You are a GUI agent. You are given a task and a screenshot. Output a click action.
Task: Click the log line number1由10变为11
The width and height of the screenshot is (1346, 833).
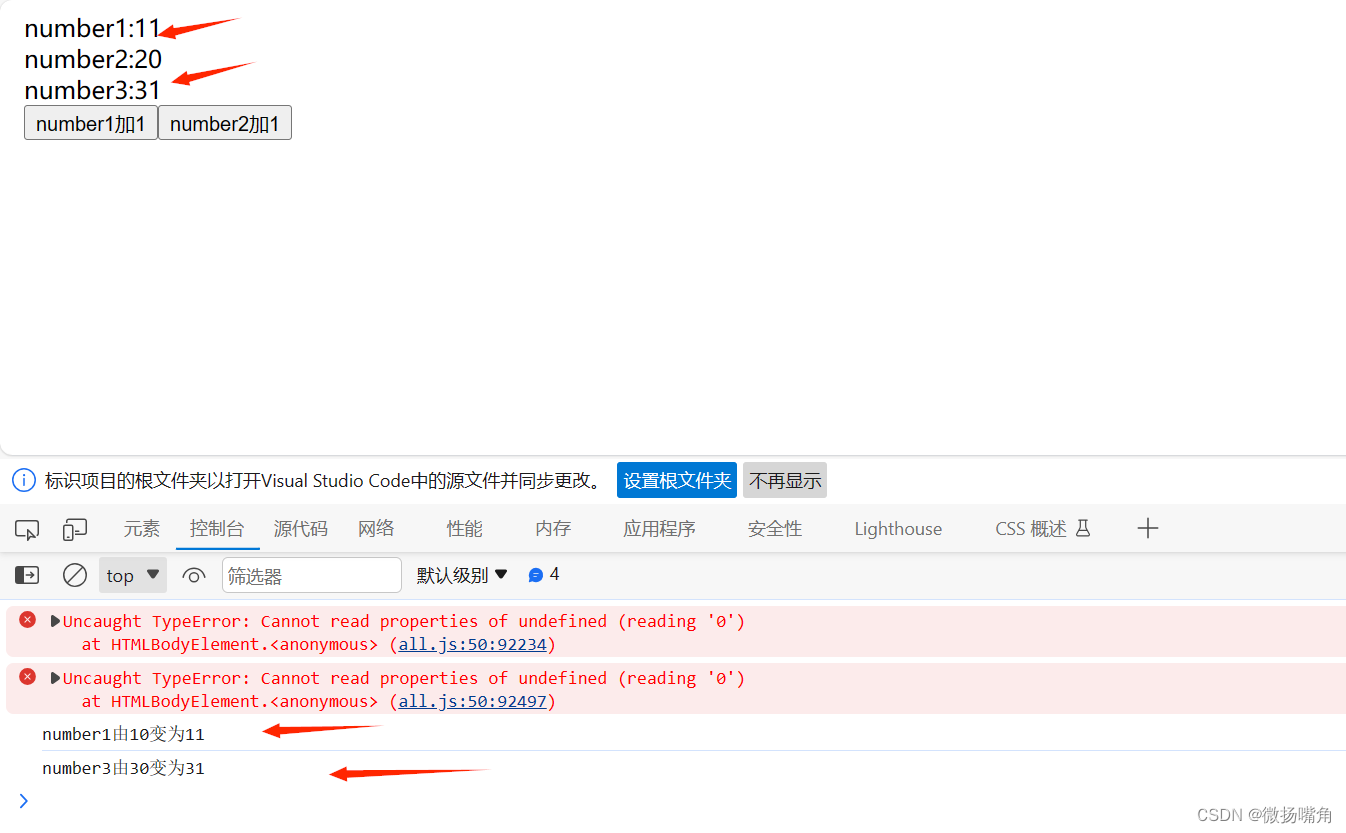tap(123, 734)
